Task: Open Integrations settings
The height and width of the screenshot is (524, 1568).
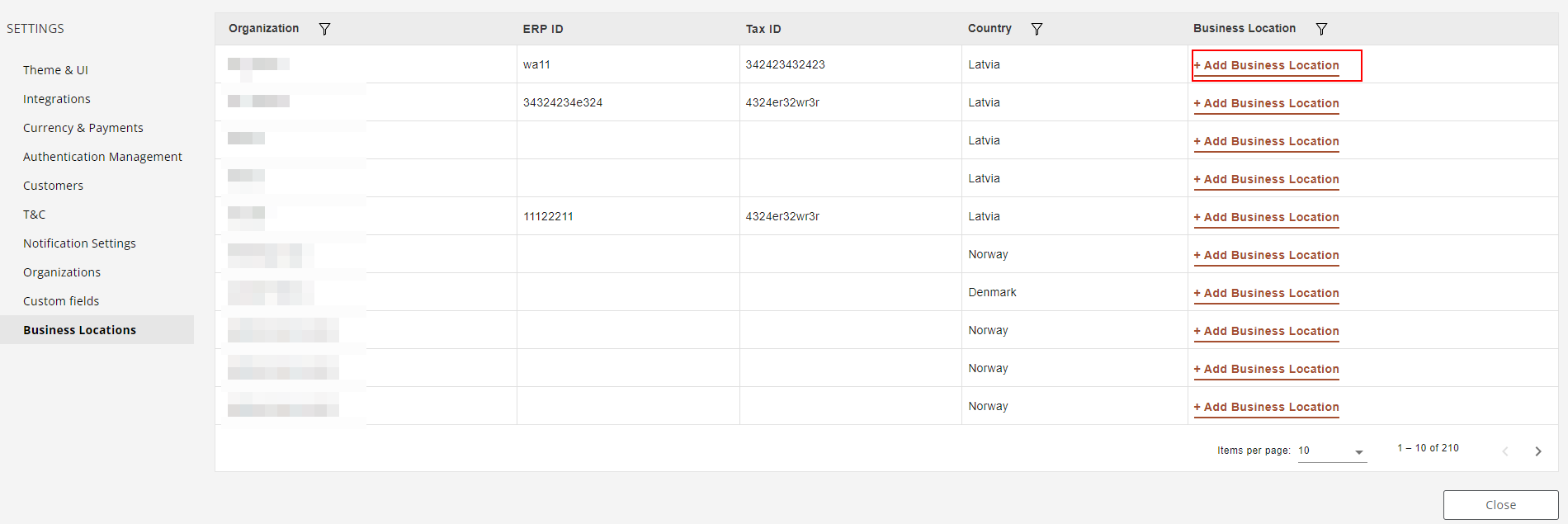Action: [x=57, y=99]
